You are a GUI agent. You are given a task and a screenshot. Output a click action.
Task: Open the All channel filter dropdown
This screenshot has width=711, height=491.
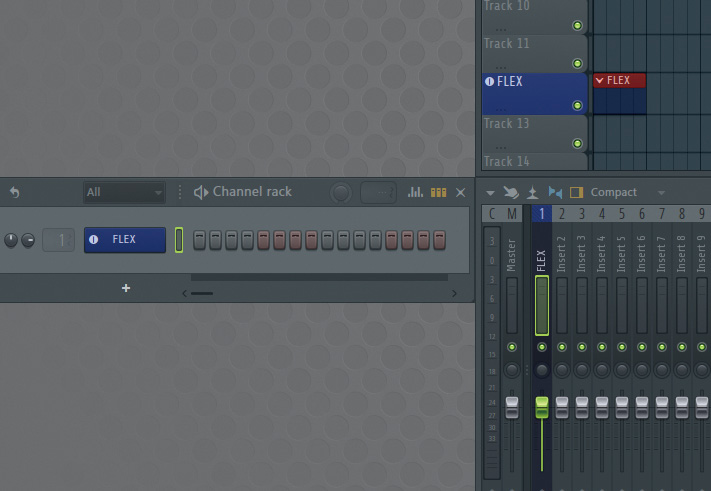(x=124, y=192)
